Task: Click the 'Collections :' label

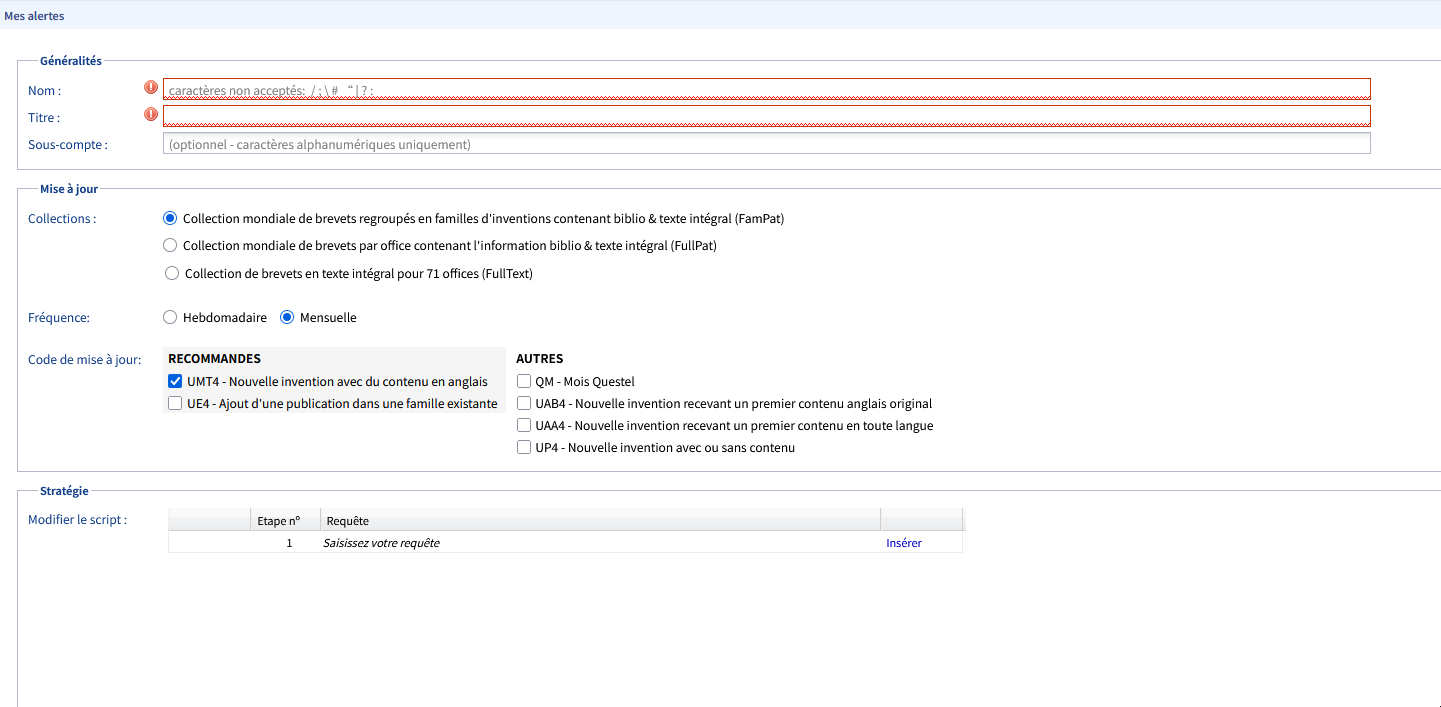Action: [x=62, y=218]
